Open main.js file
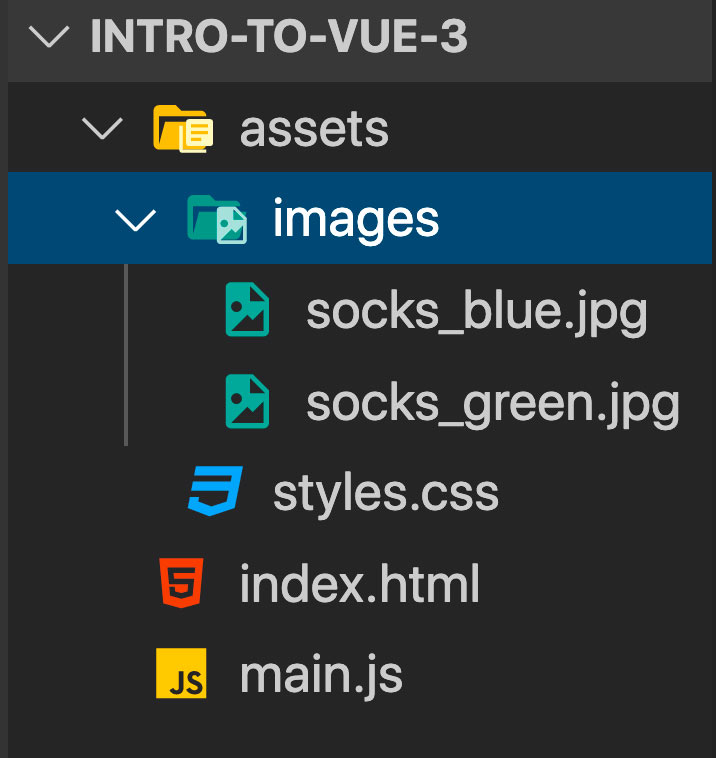716x758 pixels. click(321, 676)
